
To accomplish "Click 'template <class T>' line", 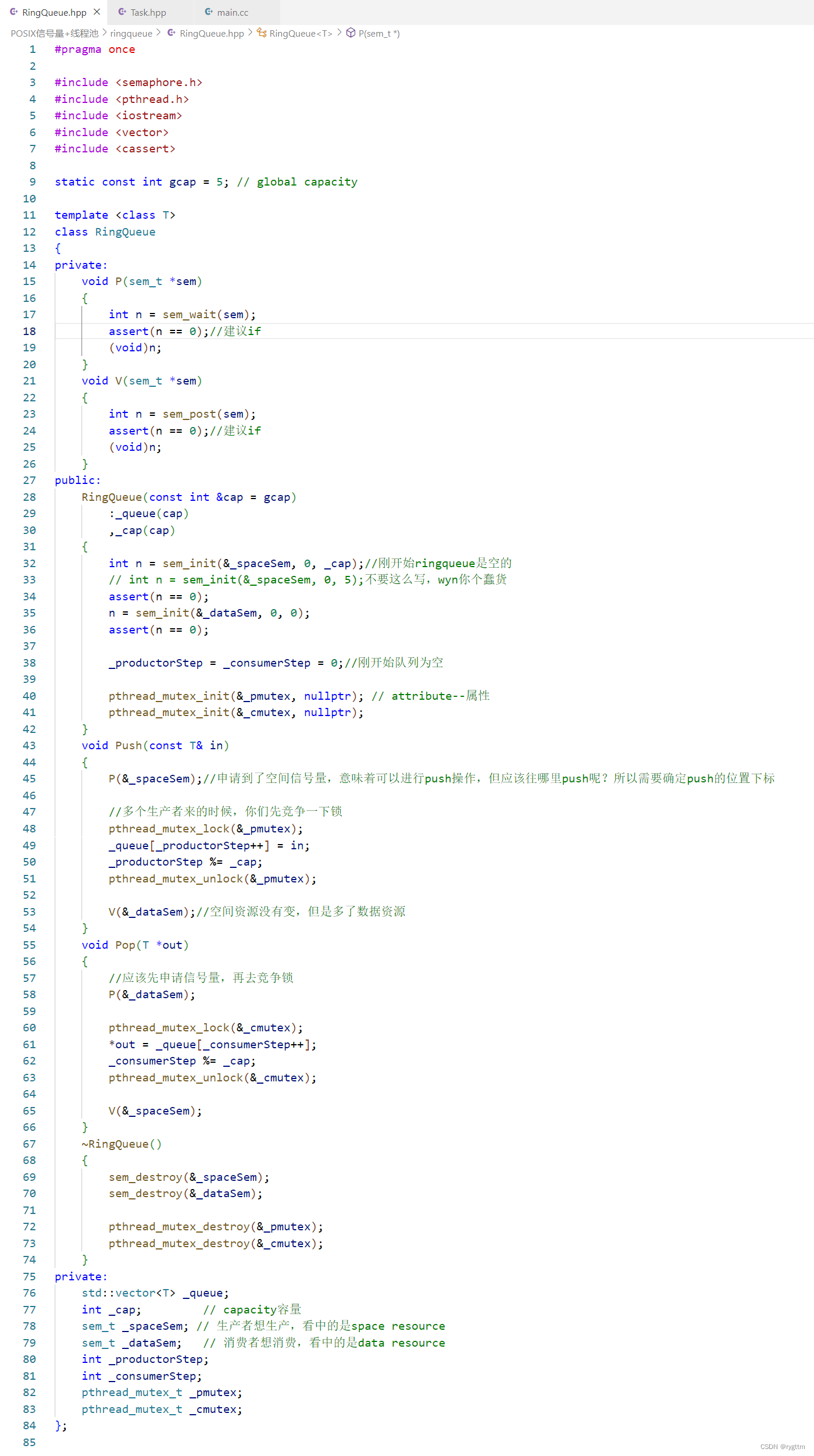I will tap(115, 215).
